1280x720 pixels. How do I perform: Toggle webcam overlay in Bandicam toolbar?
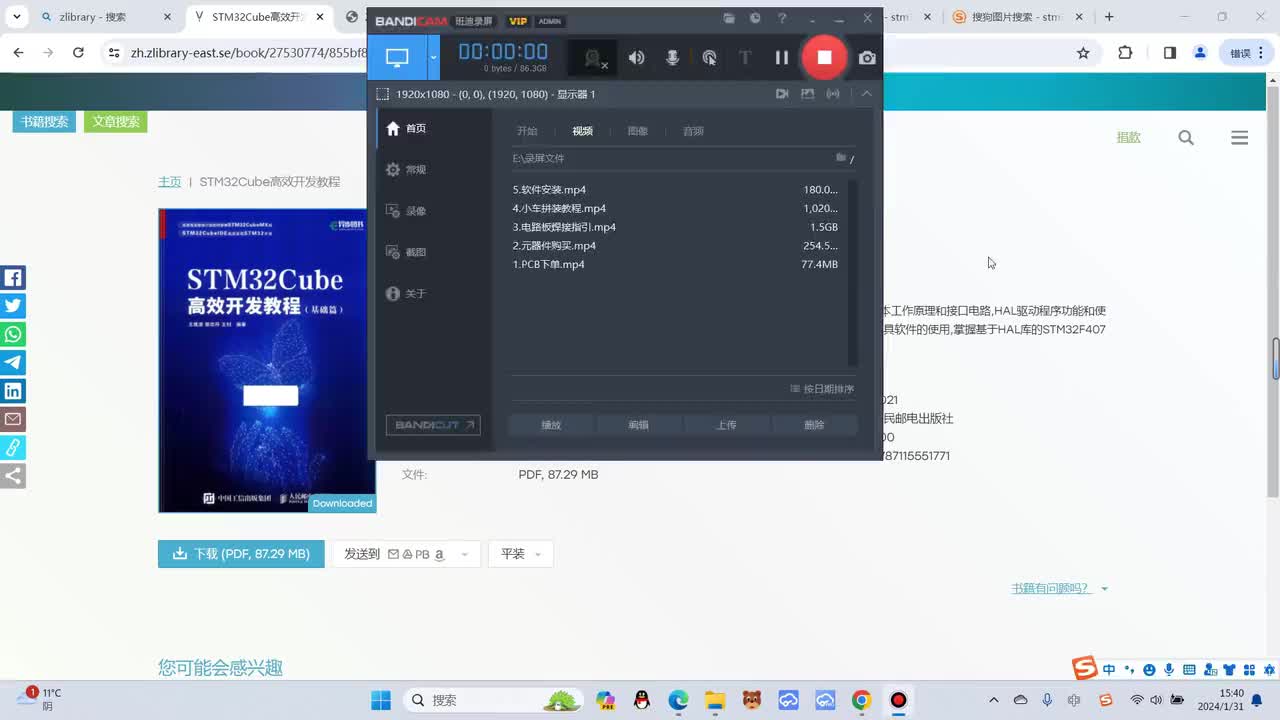click(x=593, y=58)
